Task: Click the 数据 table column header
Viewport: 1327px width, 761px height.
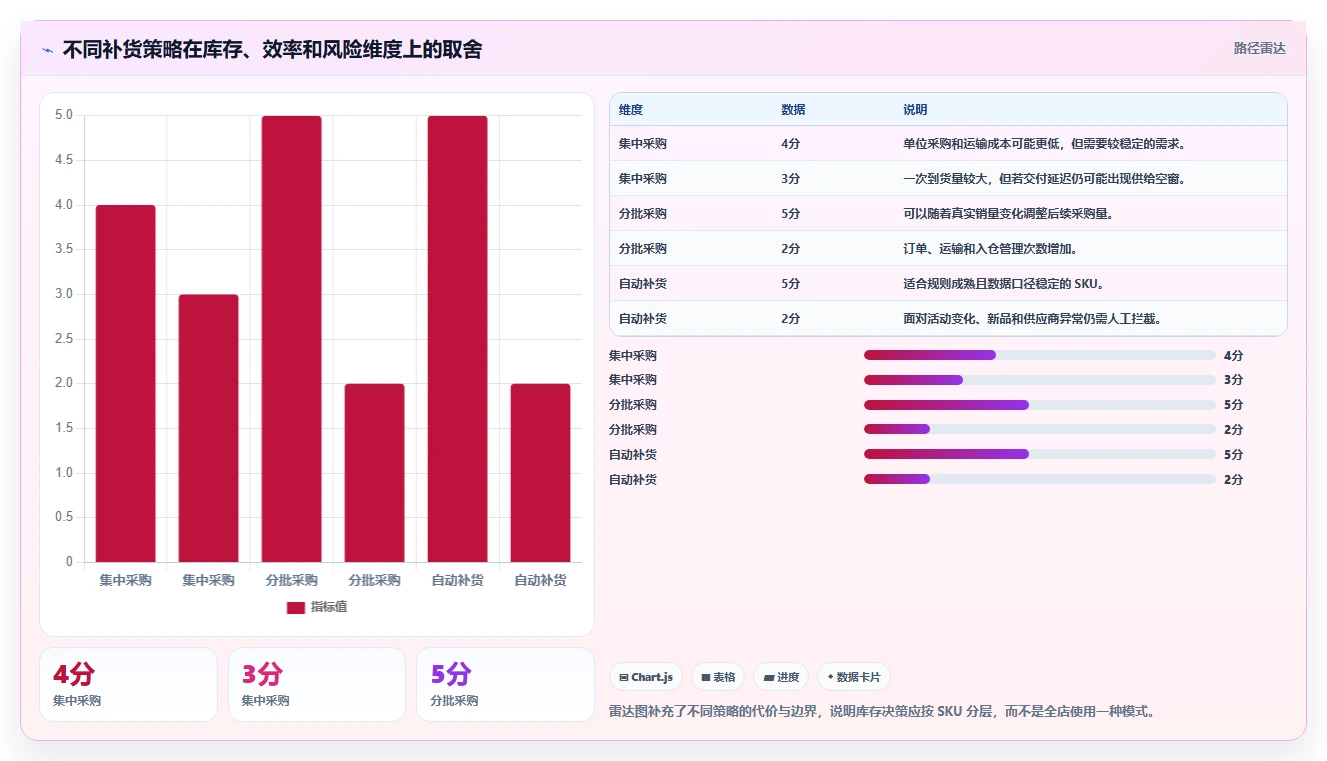Action: pos(794,110)
